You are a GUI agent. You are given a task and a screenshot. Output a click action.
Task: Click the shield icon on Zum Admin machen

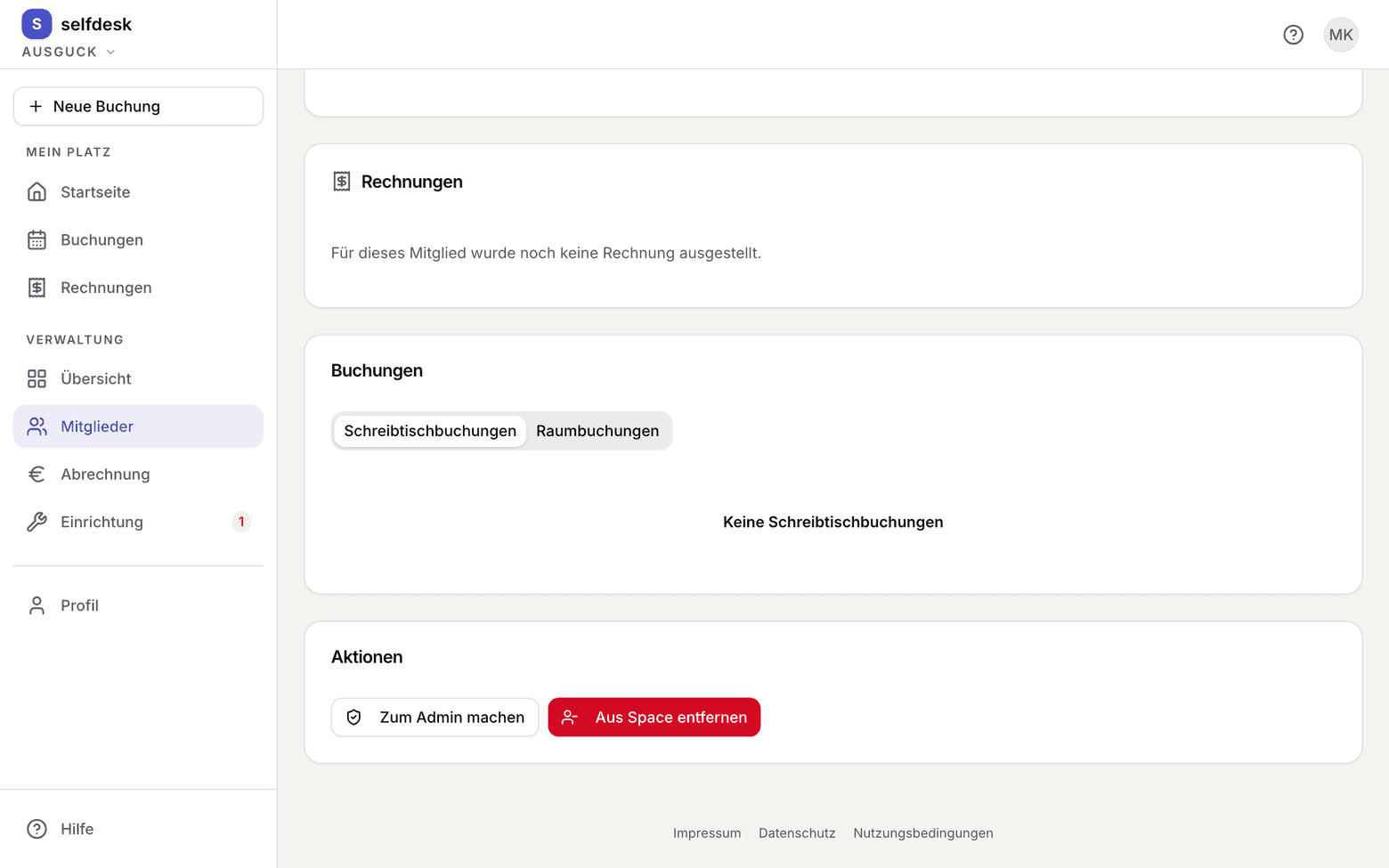(353, 718)
